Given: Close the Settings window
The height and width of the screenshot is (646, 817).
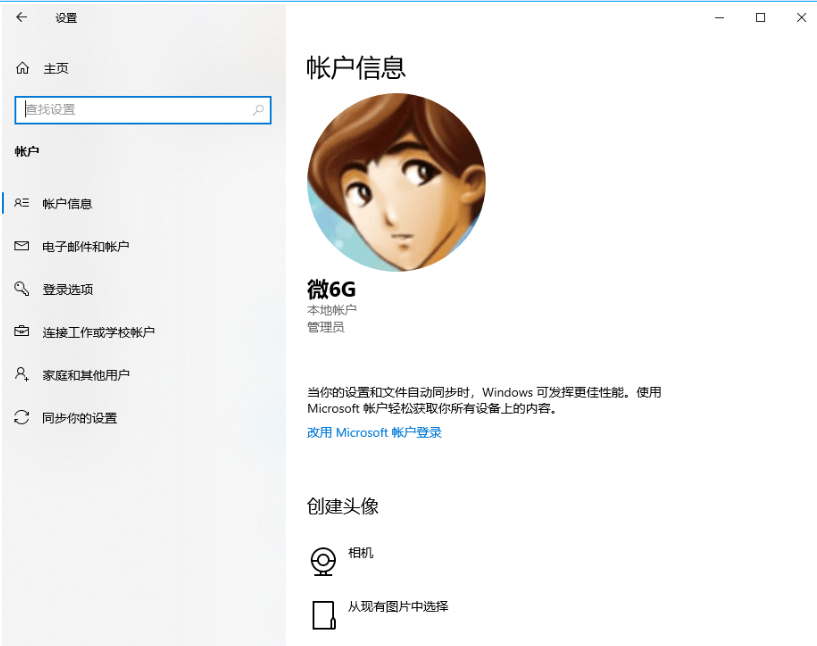Looking at the screenshot, I should (801, 18).
